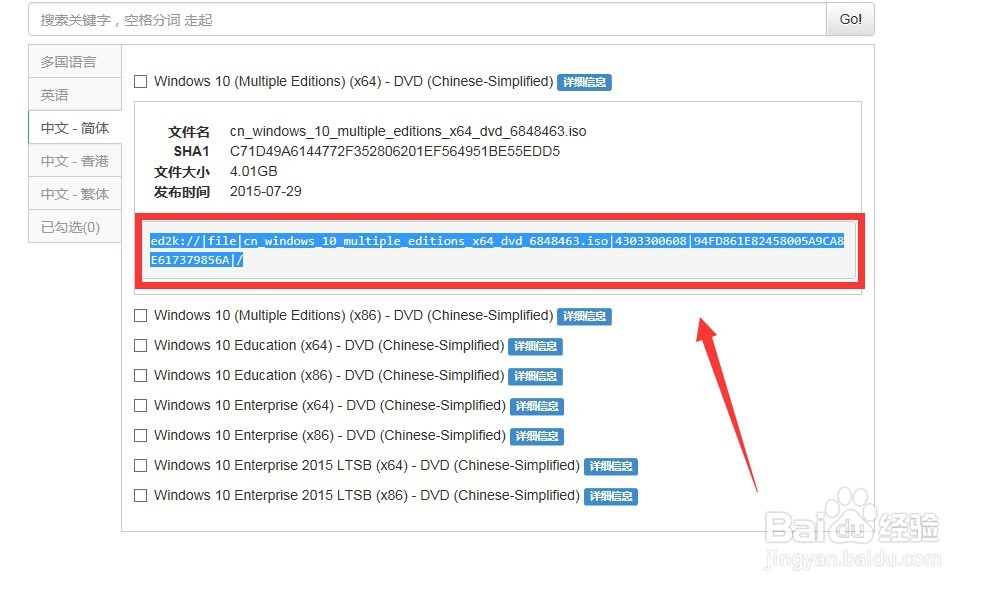Click the SHA1 value C71D49A6144772F3...

coord(395,151)
